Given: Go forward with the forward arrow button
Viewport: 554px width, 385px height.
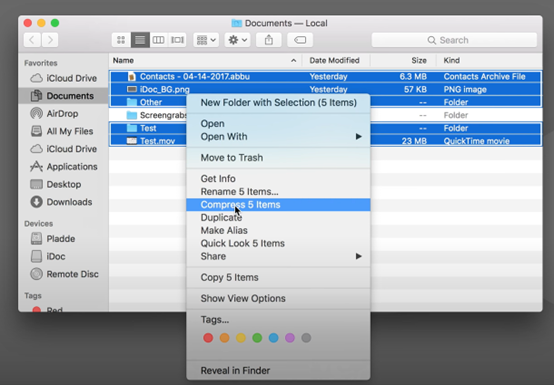Looking at the screenshot, I should click(x=50, y=40).
